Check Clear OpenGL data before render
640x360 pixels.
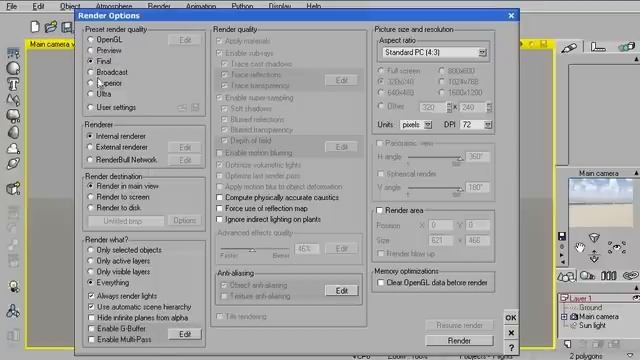(381, 282)
